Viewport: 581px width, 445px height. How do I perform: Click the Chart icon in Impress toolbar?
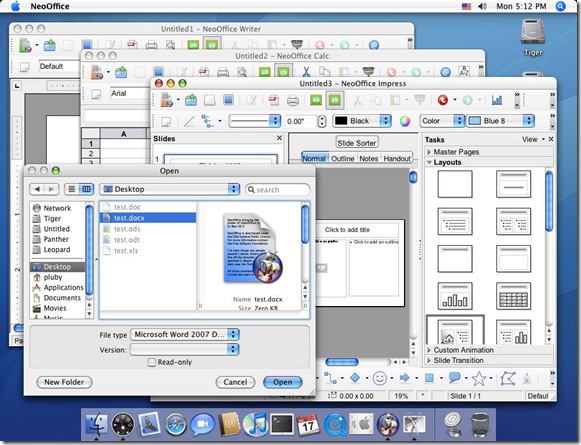pyautogui.click(x=497, y=100)
